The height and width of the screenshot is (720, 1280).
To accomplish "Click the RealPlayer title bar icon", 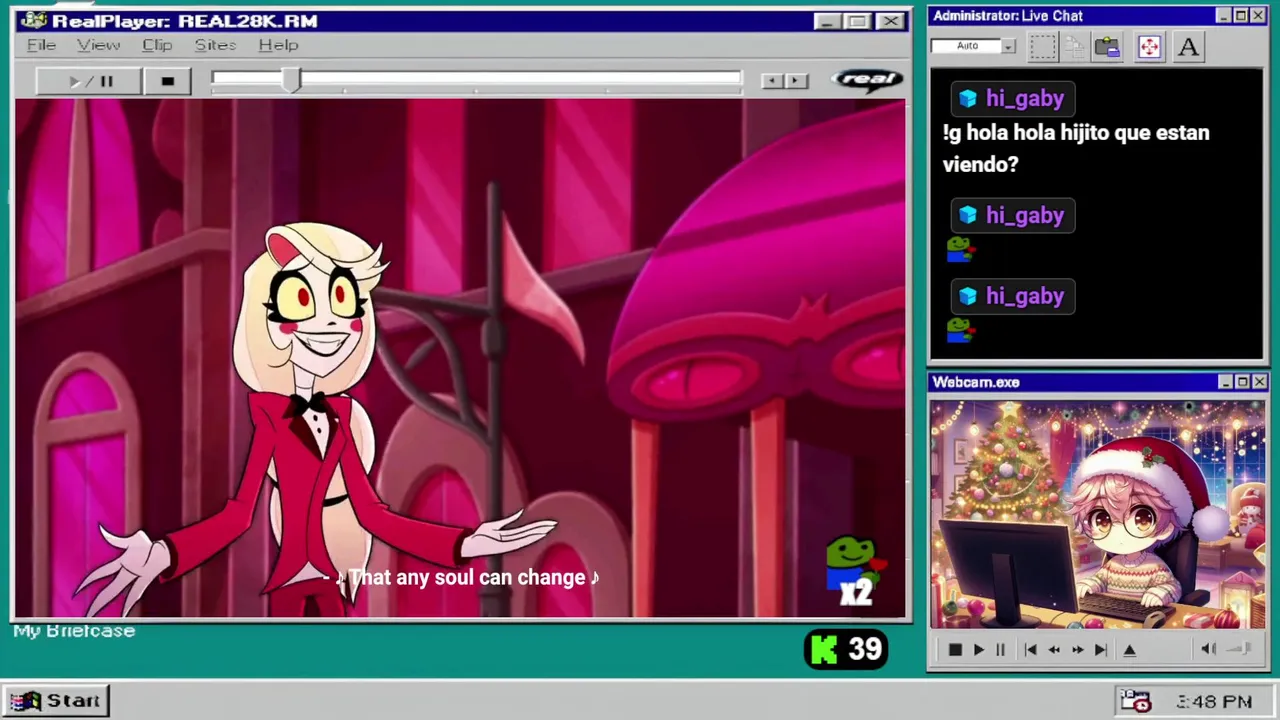I will click(x=33, y=21).
